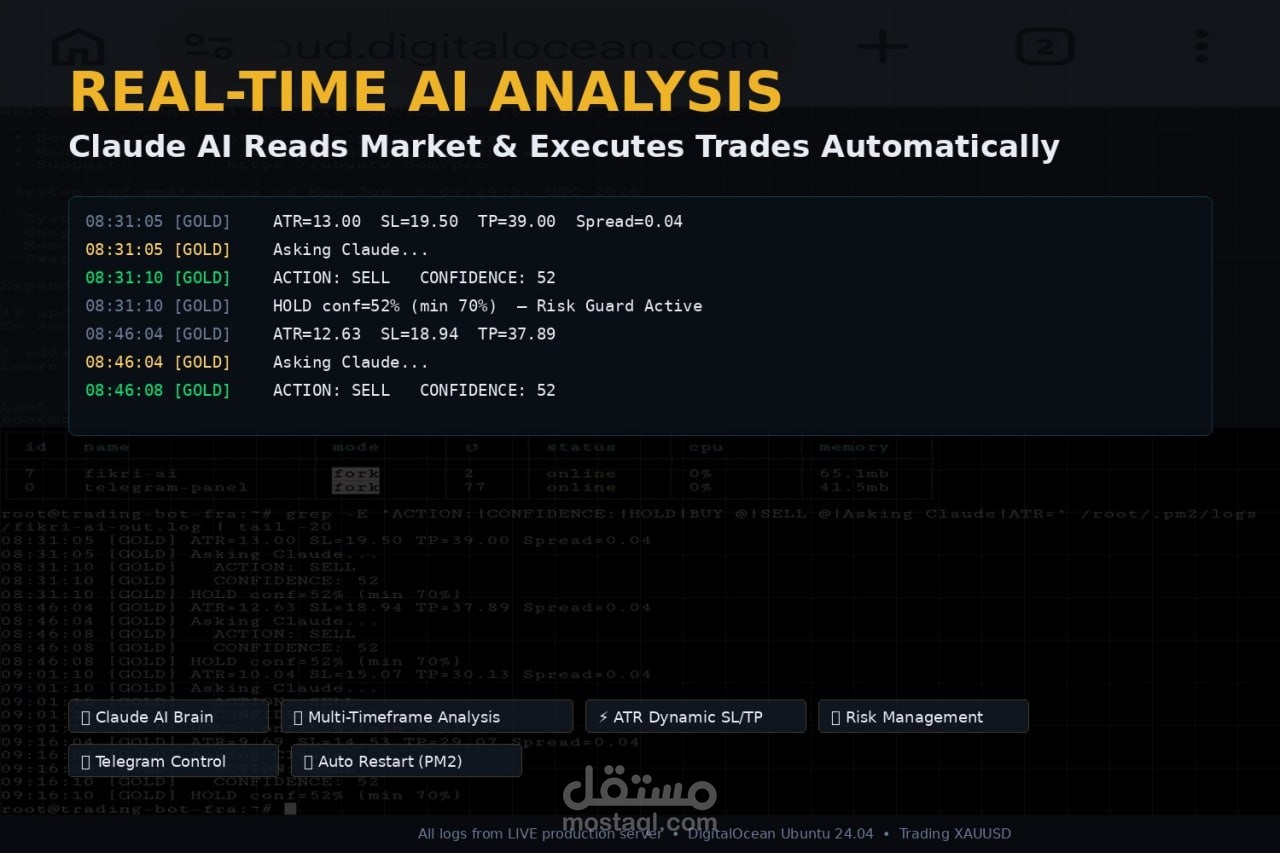Select the Auto Restart (PM2) badge
The height and width of the screenshot is (853, 1280).
(406, 761)
